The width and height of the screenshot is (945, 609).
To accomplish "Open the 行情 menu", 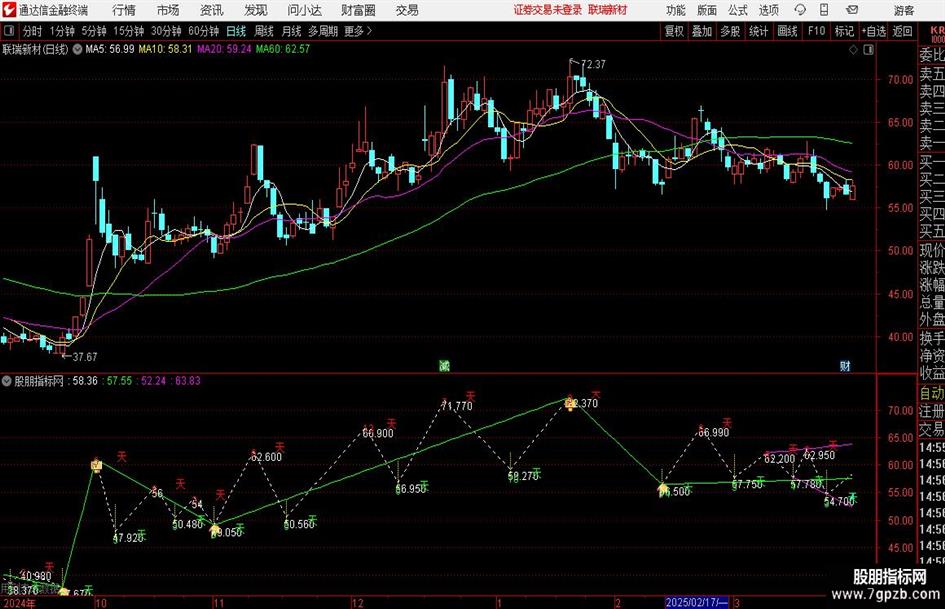I will 124,10.
